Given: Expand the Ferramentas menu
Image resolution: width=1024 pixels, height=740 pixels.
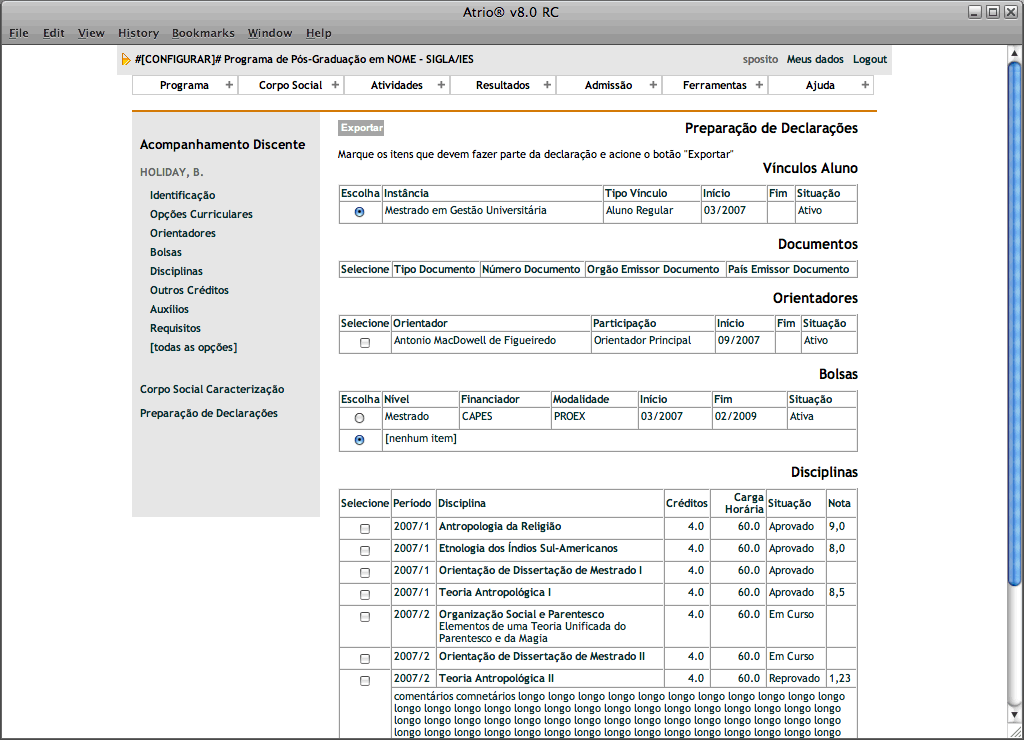Looking at the screenshot, I should [x=714, y=85].
